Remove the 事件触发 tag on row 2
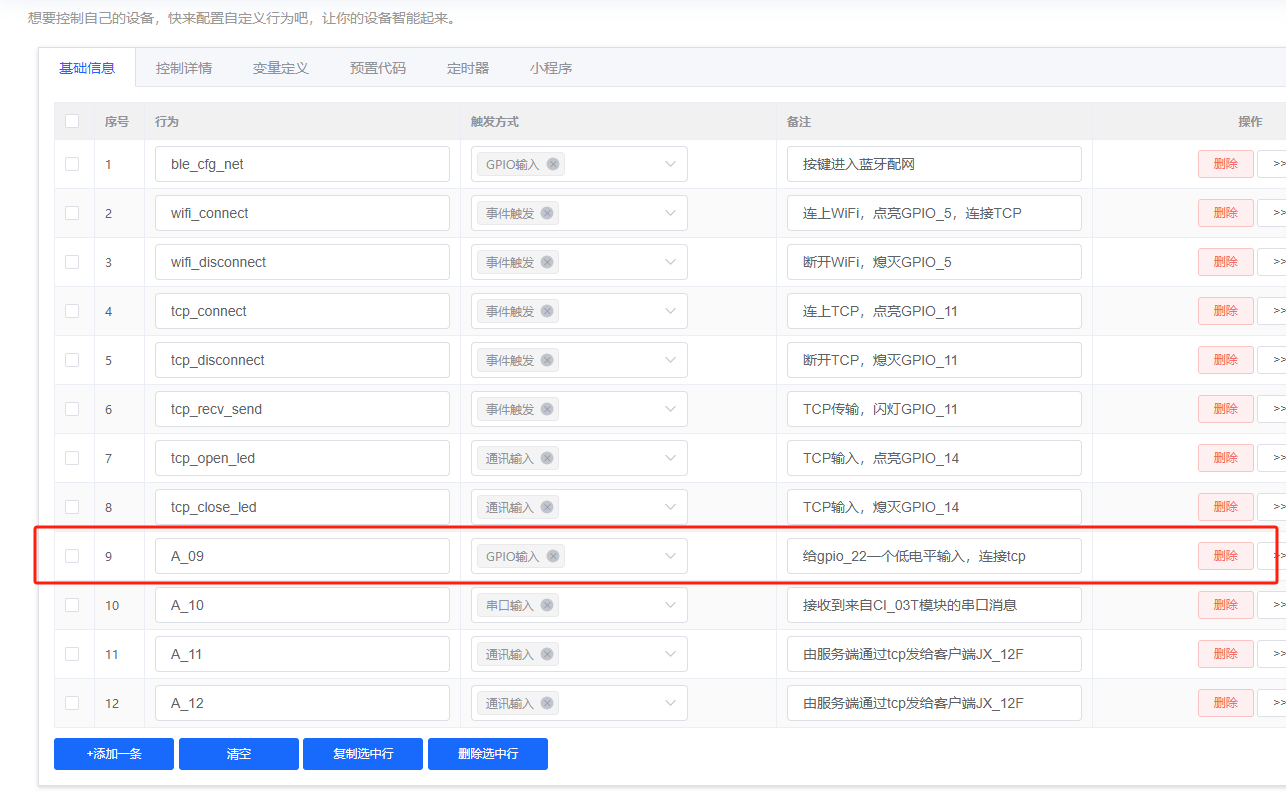The width and height of the screenshot is (1286, 807). coord(547,212)
